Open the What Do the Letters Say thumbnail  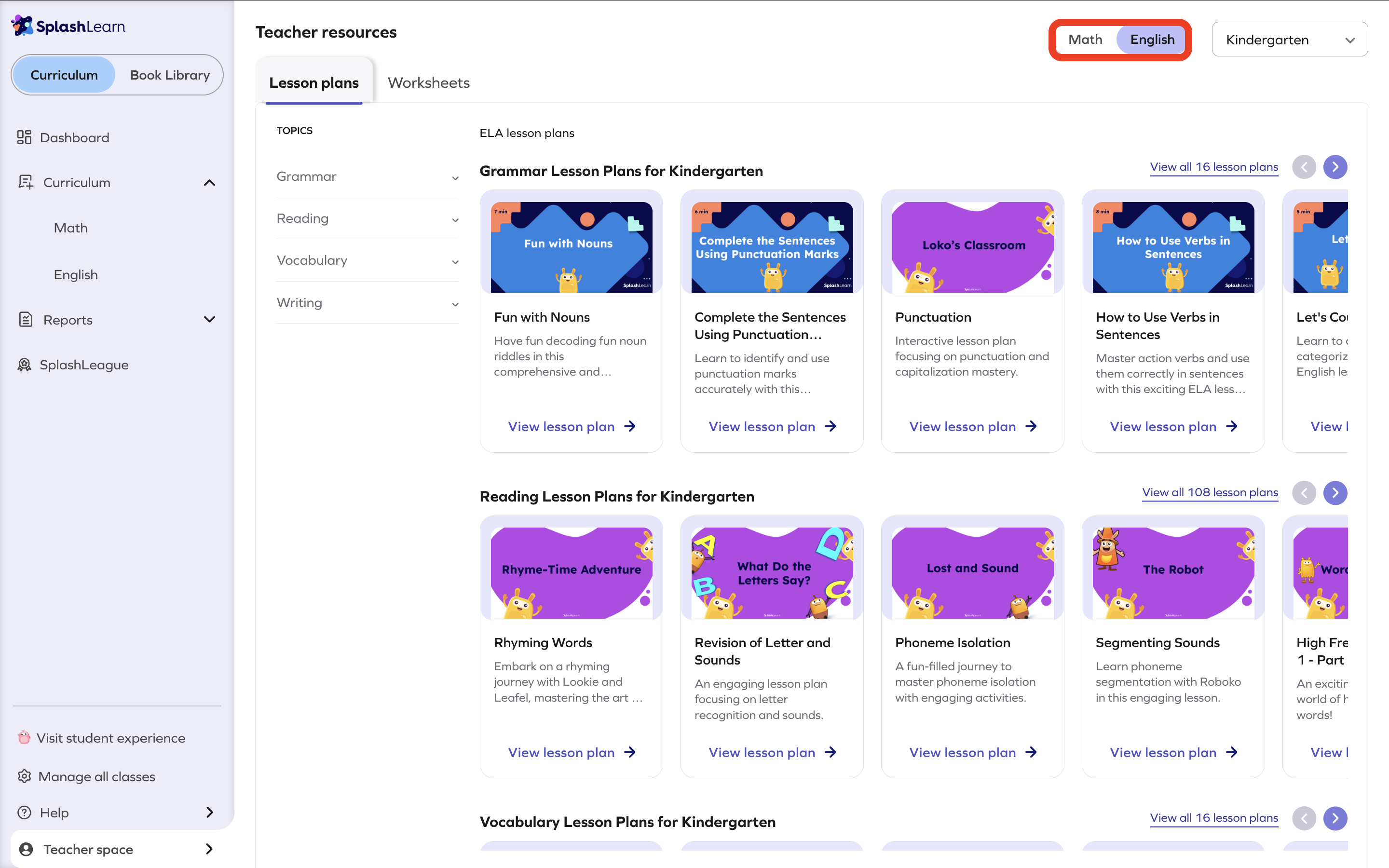click(x=772, y=573)
